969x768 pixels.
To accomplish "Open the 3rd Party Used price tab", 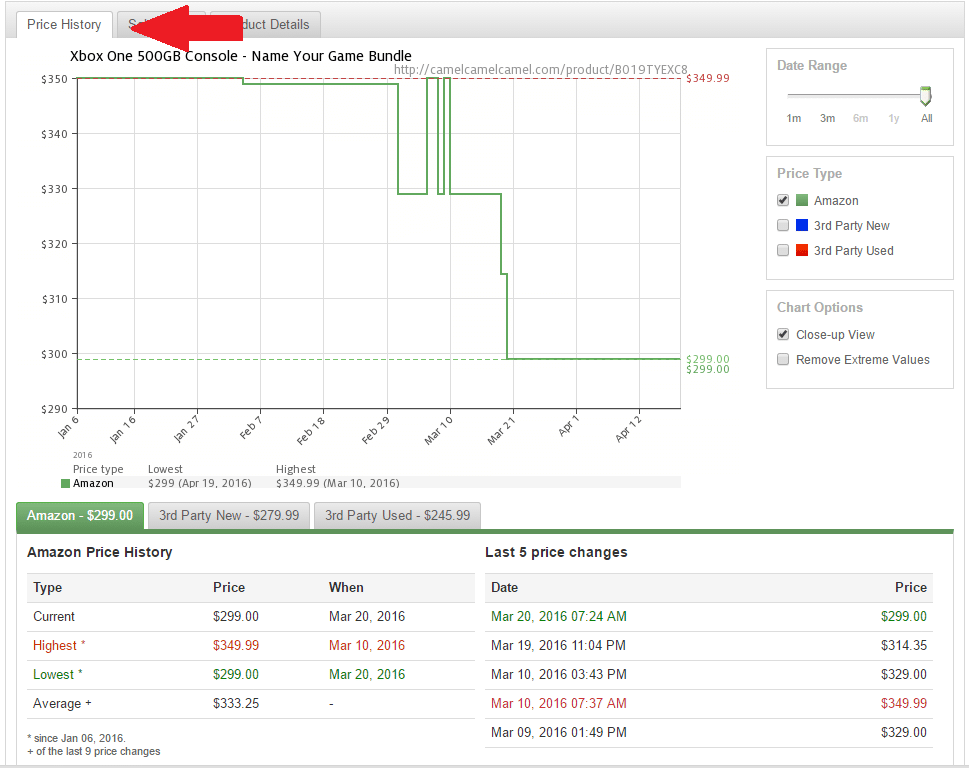I will coord(397,516).
